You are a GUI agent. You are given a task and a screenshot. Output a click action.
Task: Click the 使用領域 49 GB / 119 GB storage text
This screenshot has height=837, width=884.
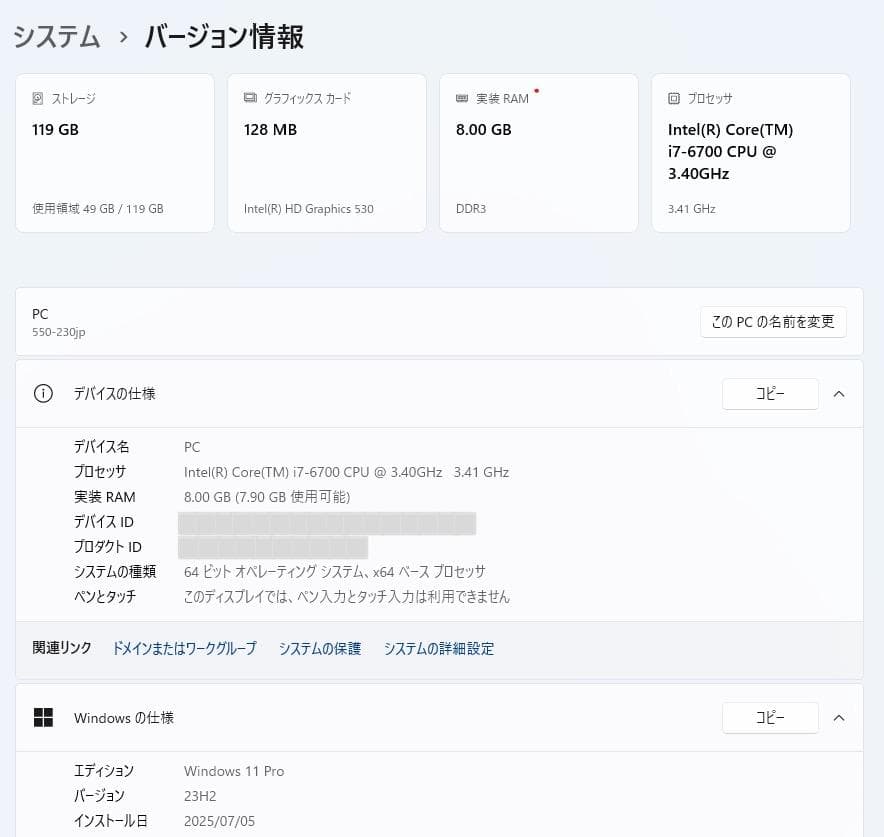point(98,209)
